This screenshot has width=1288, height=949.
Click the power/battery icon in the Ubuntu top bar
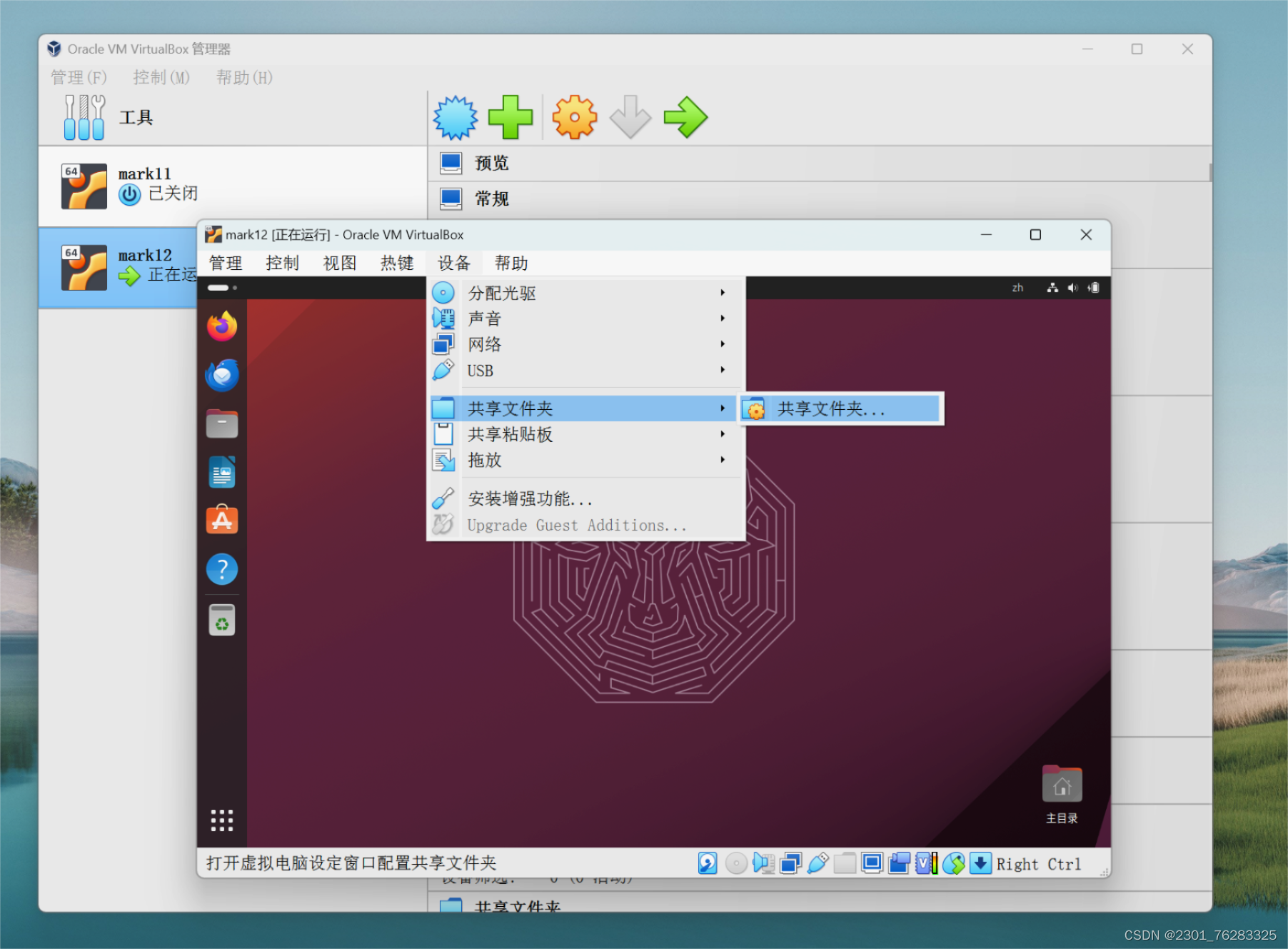1094,288
